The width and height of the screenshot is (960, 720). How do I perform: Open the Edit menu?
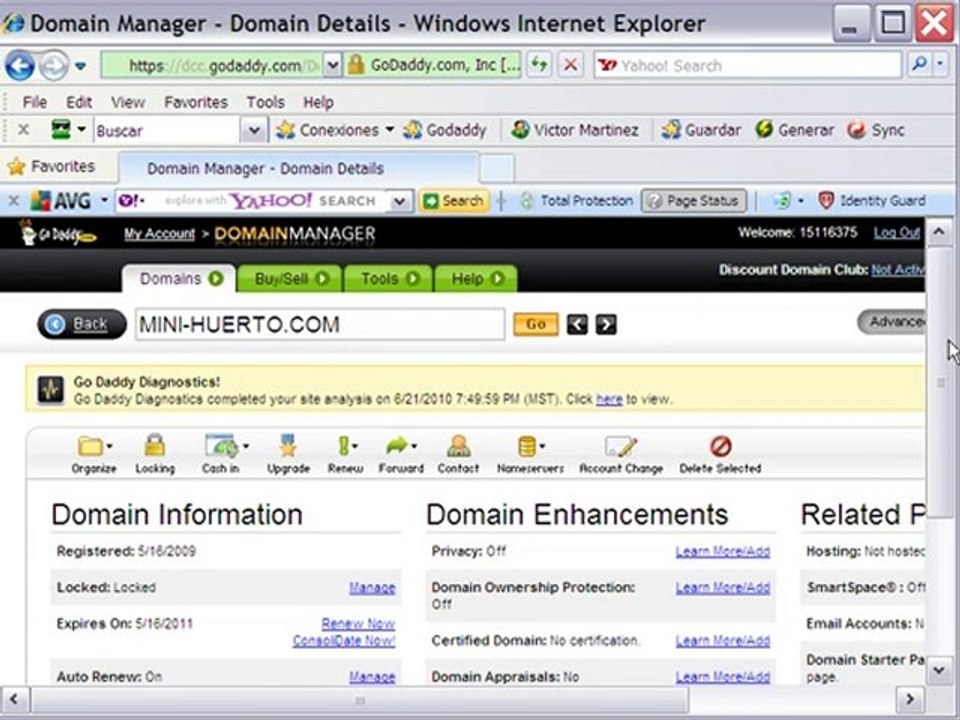click(x=79, y=102)
